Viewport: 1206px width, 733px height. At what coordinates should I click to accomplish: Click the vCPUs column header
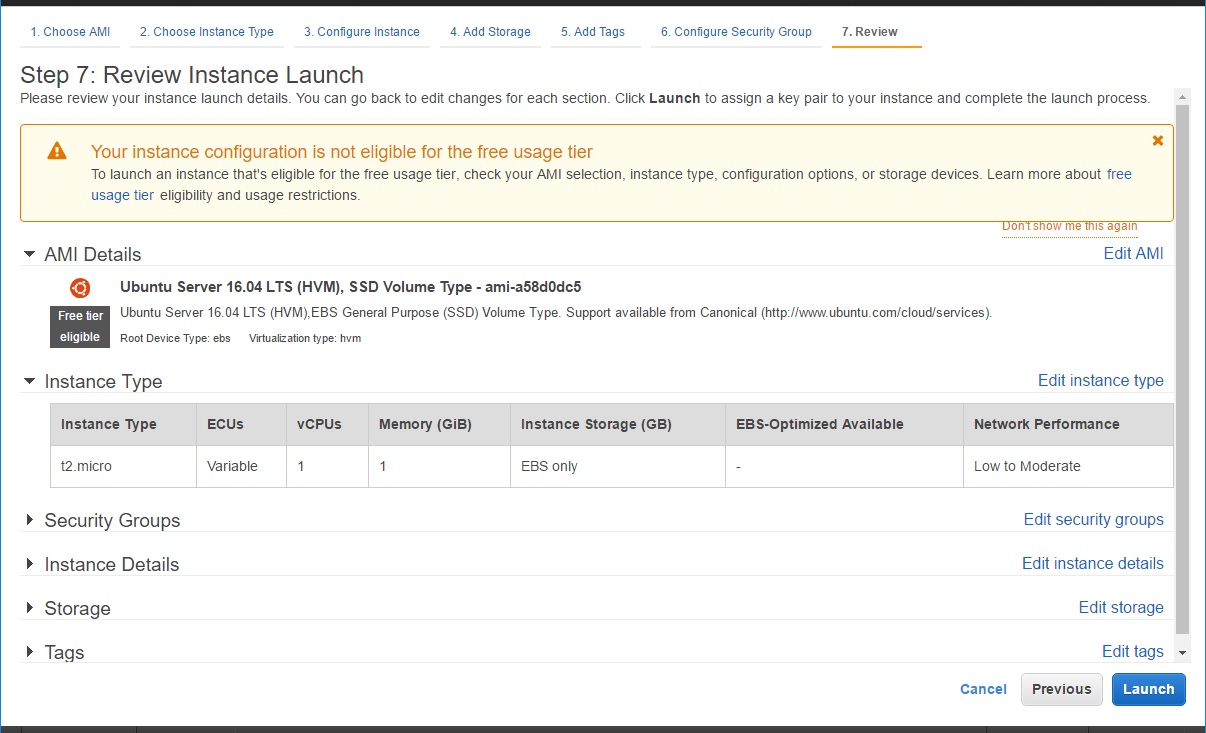(x=327, y=425)
